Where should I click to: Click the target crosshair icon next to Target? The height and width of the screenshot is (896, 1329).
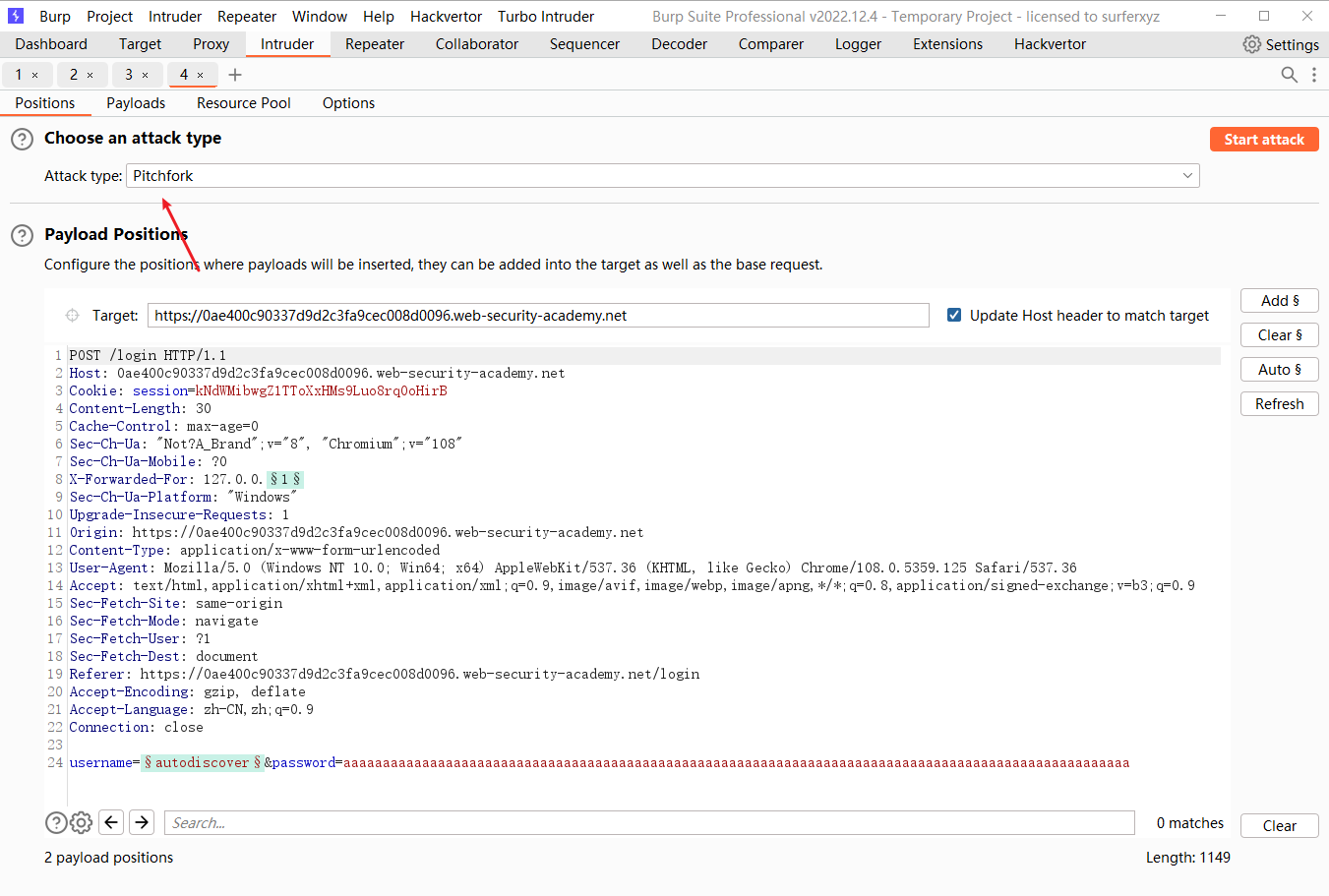[72, 316]
